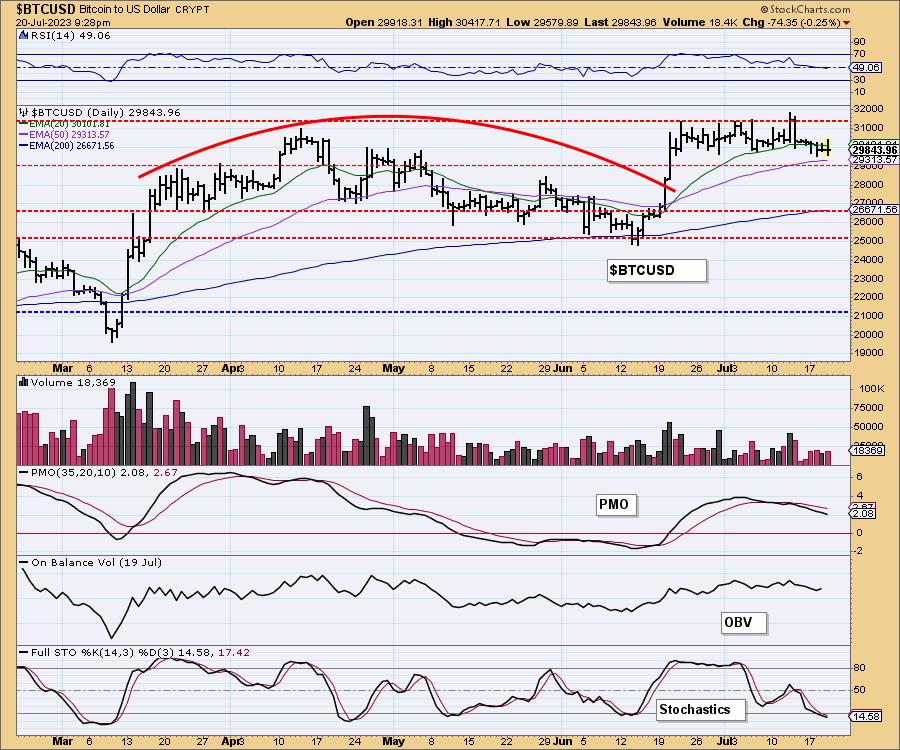
Task: Click the OBV annotation box
Action: [x=743, y=622]
